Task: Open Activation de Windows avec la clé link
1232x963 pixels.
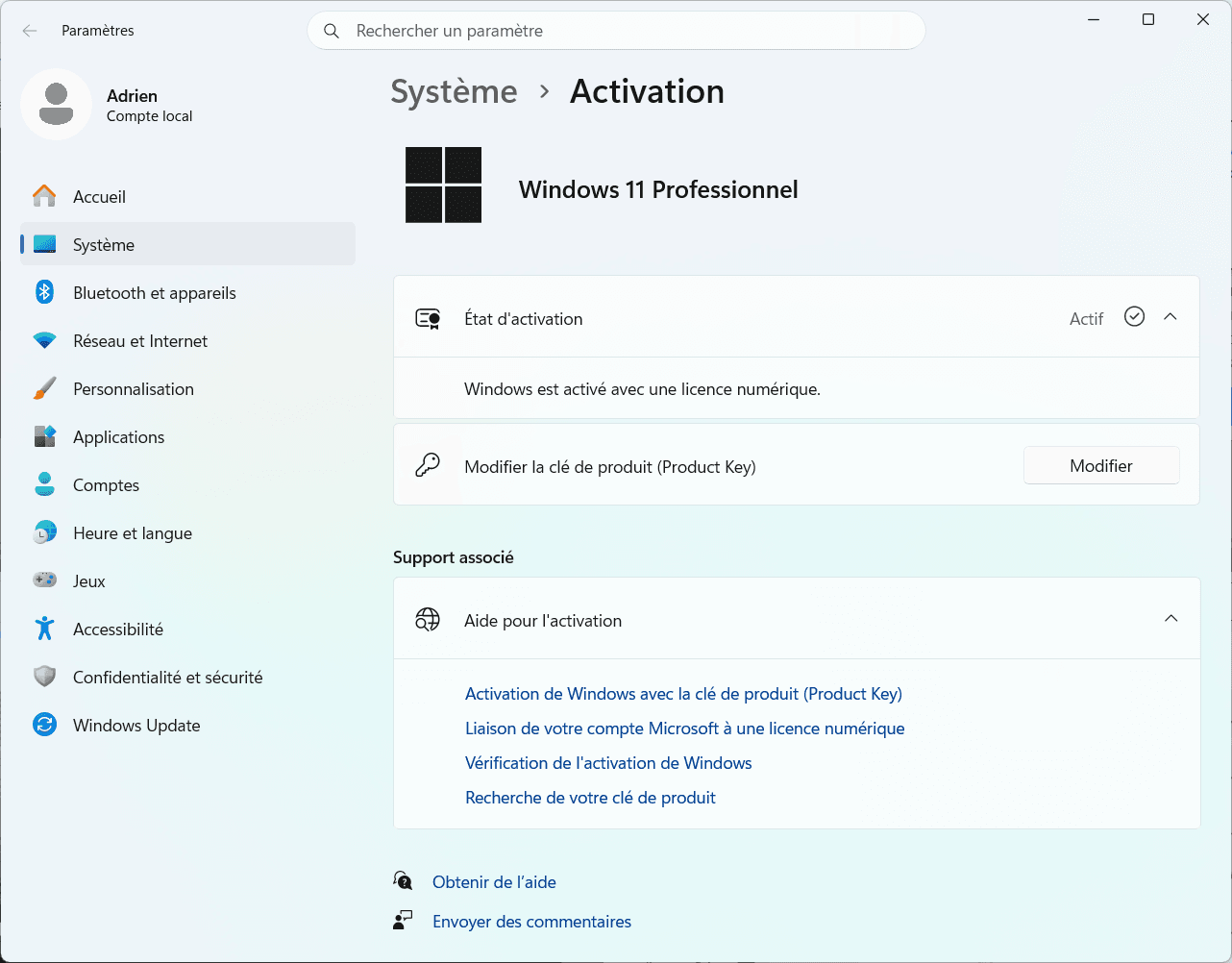Action: click(x=683, y=694)
